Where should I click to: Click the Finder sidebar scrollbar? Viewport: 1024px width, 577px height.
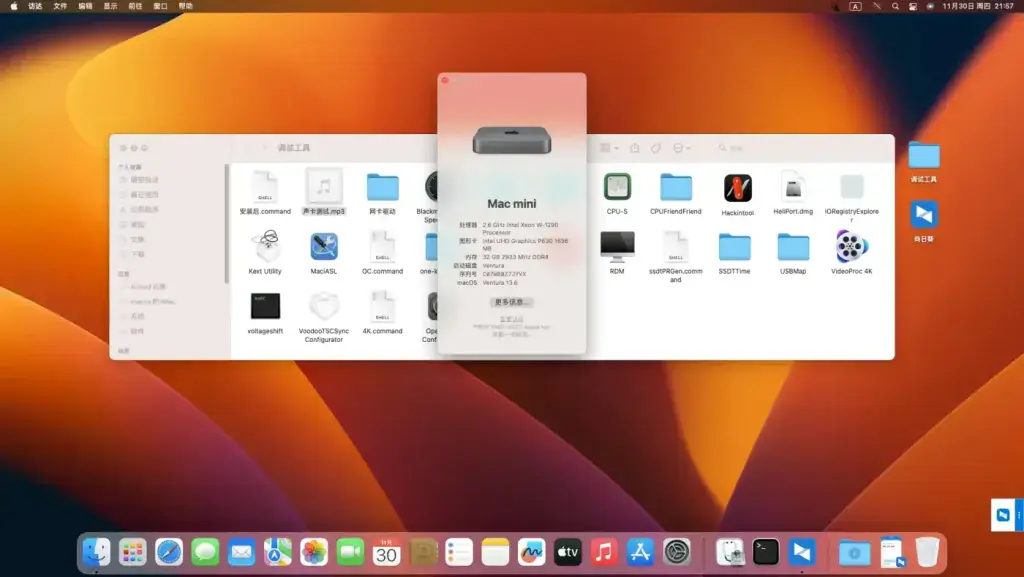227,223
